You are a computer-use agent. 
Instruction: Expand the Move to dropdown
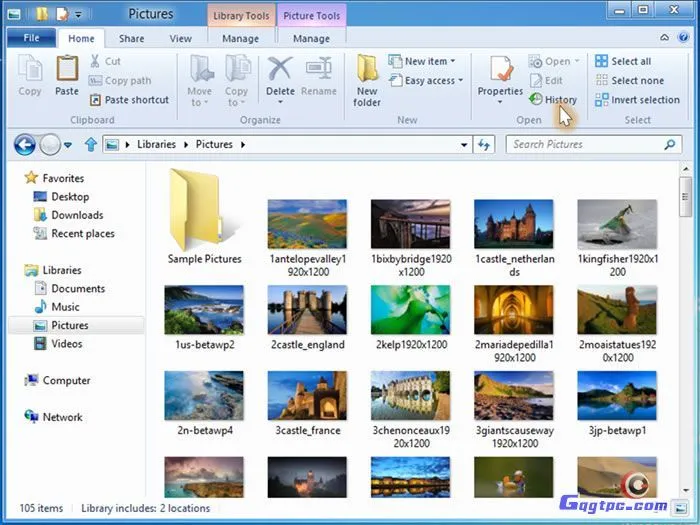tap(207, 103)
